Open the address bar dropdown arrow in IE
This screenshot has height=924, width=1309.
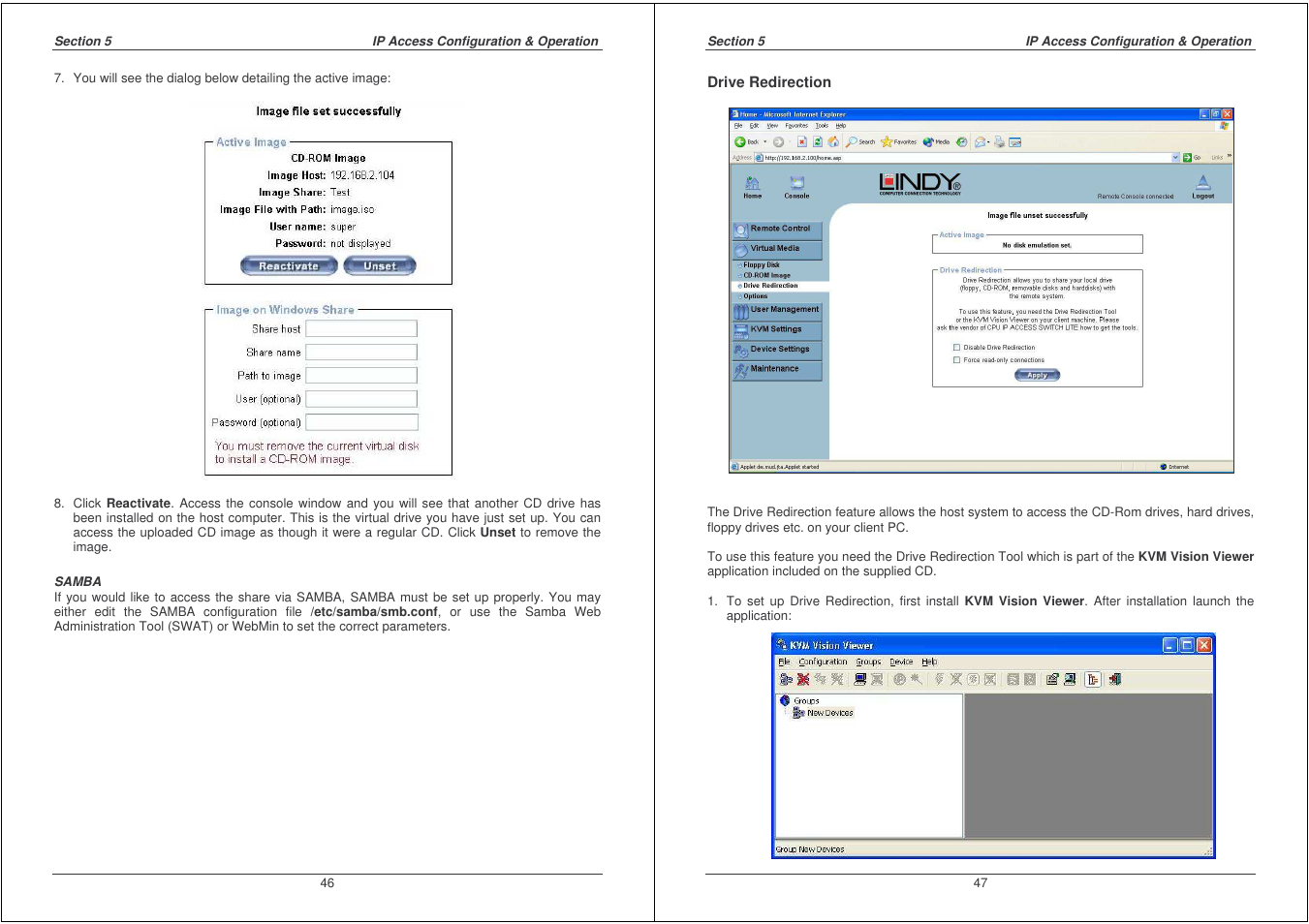[1175, 157]
